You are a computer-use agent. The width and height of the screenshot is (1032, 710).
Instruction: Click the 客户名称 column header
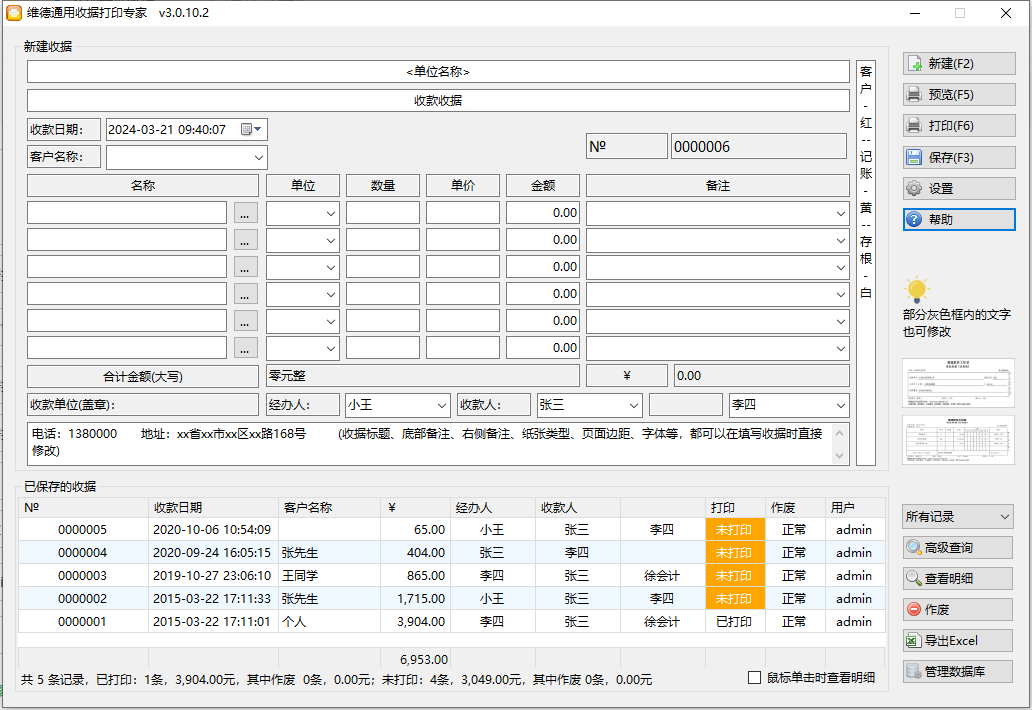pyautogui.click(x=307, y=507)
